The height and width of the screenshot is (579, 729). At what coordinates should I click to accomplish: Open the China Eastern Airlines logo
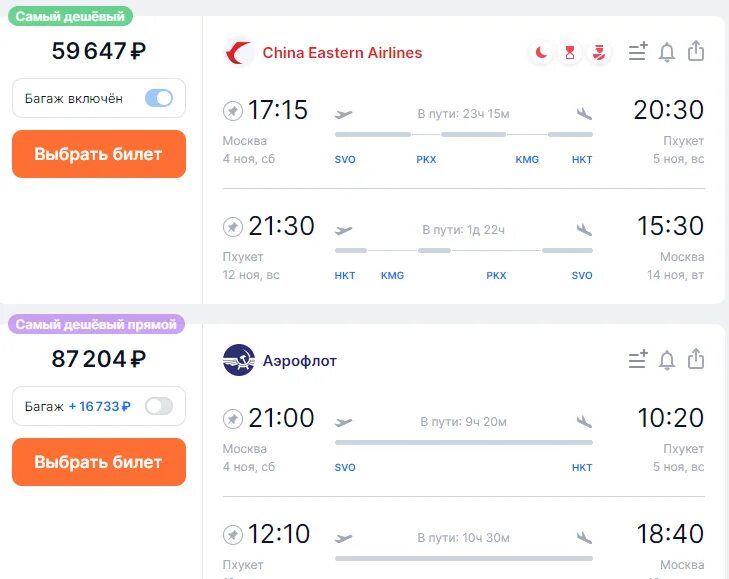click(x=239, y=53)
